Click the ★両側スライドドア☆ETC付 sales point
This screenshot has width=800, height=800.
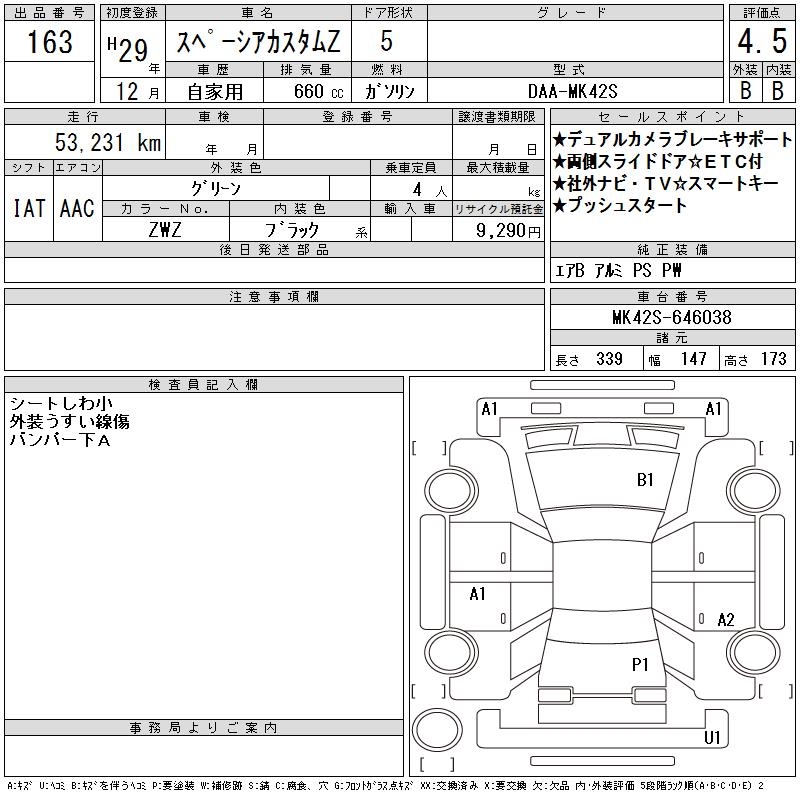click(x=658, y=162)
